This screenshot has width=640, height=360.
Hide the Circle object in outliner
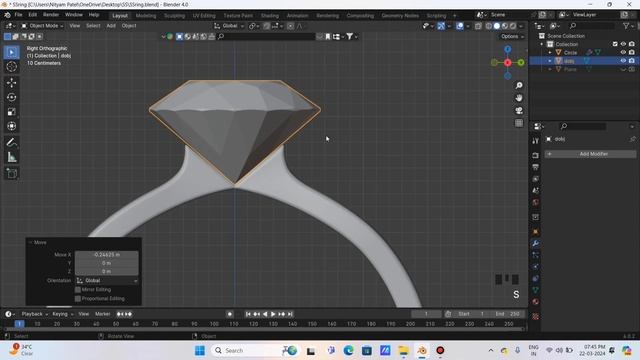pyautogui.click(x=623, y=52)
